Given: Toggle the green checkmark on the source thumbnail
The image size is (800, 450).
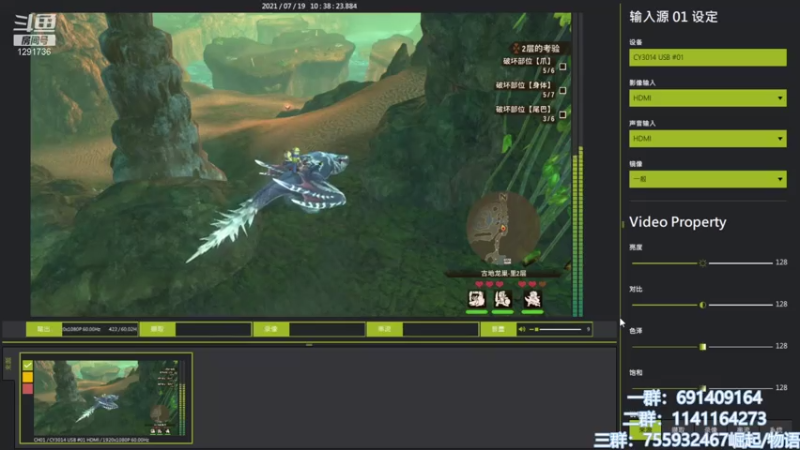Looking at the screenshot, I should coord(28,365).
